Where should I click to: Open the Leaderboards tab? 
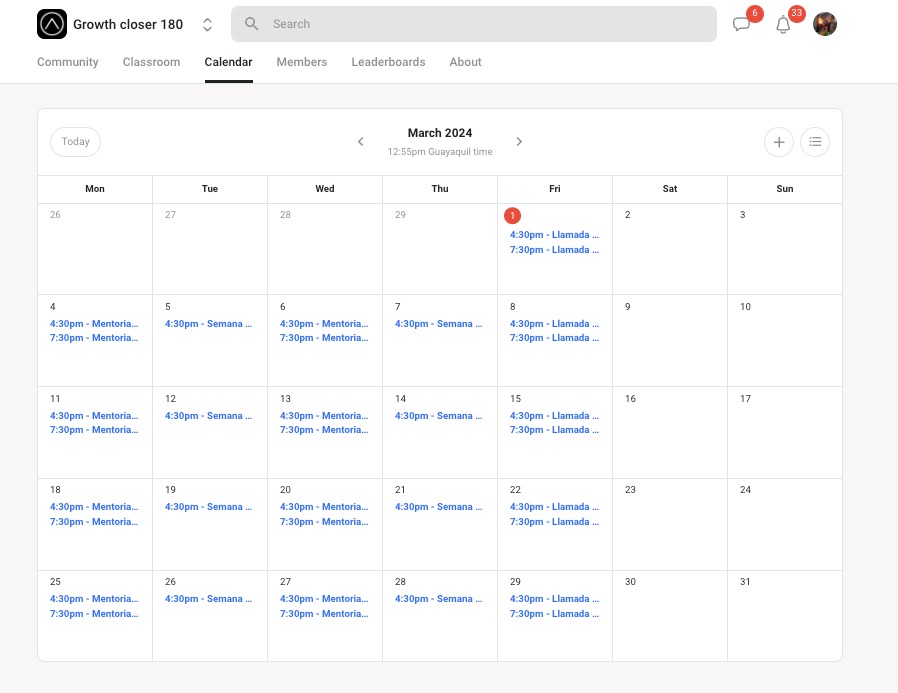[x=388, y=62]
